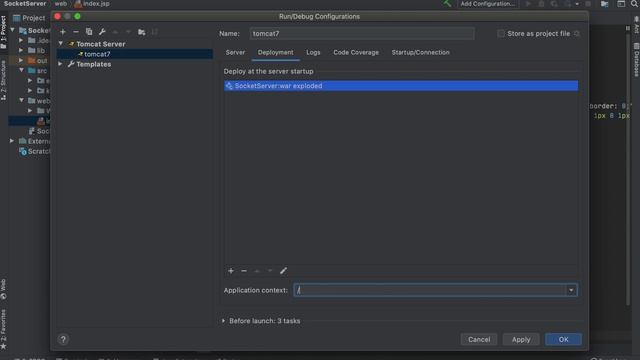Remove deployment artifact minus icon

pyautogui.click(x=244, y=271)
